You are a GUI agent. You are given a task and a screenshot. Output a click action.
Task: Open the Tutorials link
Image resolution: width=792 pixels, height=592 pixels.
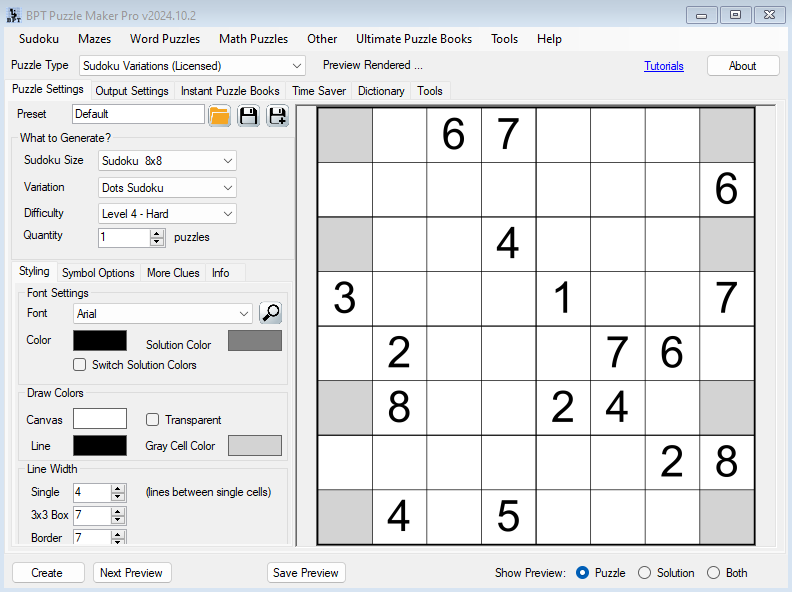click(664, 66)
